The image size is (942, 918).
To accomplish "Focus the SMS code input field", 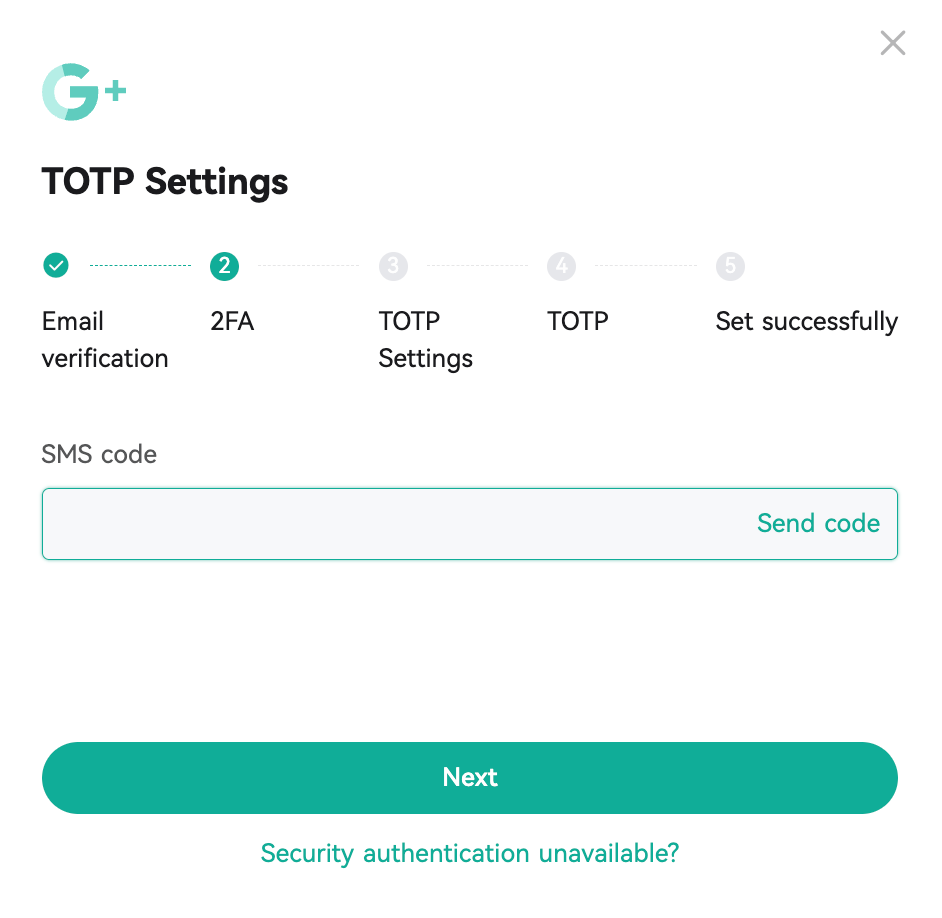I will [390, 523].
